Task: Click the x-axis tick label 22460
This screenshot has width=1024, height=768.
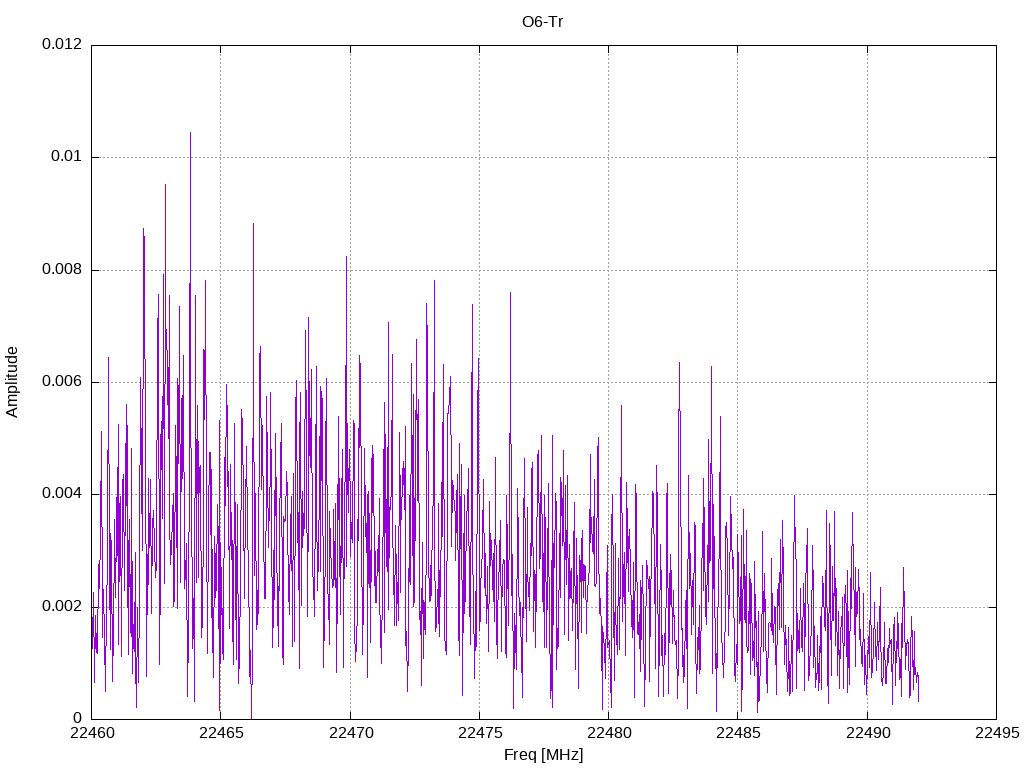Action: coord(92,733)
